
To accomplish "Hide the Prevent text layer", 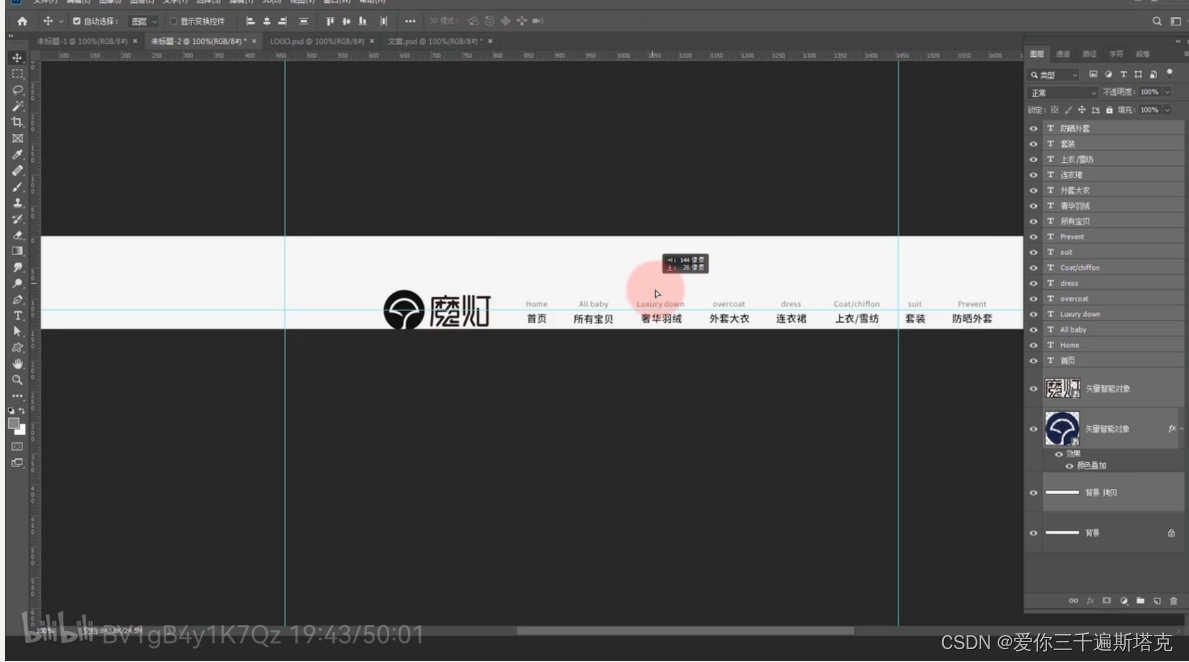I will (1033, 237).
